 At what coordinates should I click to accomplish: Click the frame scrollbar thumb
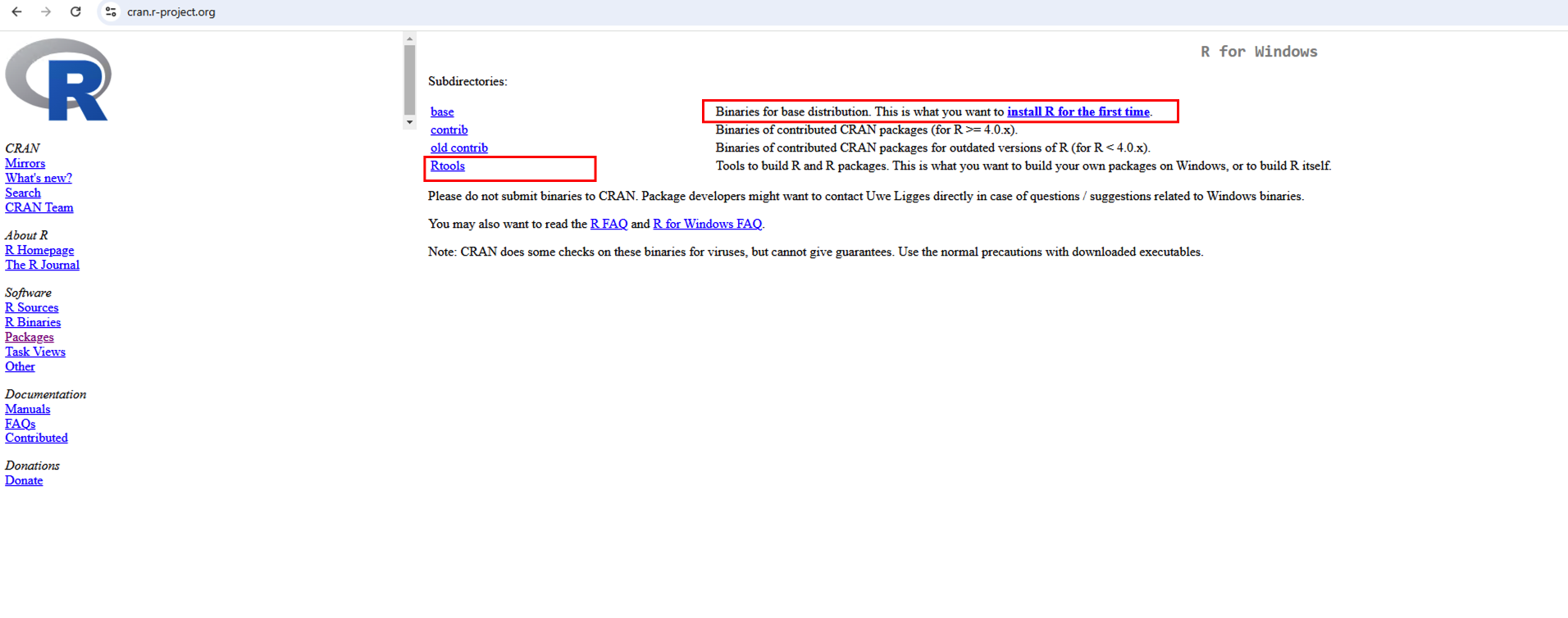409,80
